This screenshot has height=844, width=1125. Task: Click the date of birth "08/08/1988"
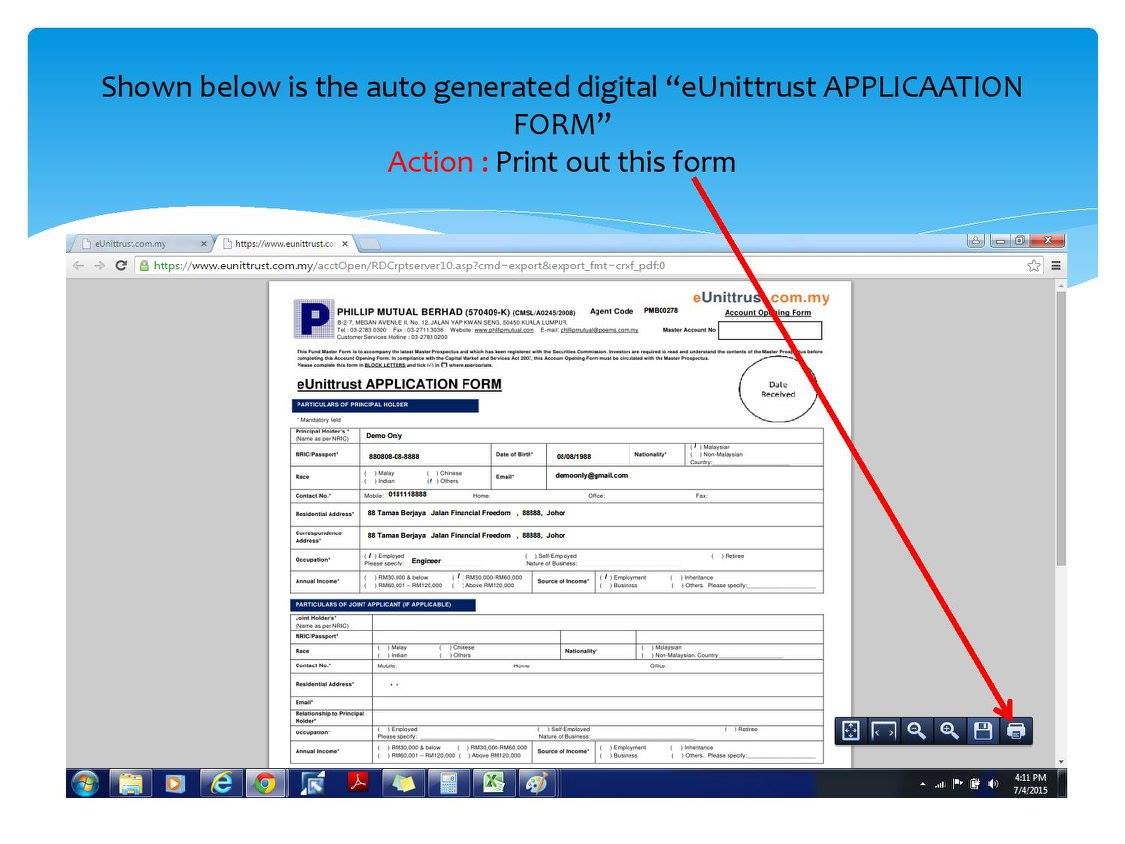pos(574,456)
